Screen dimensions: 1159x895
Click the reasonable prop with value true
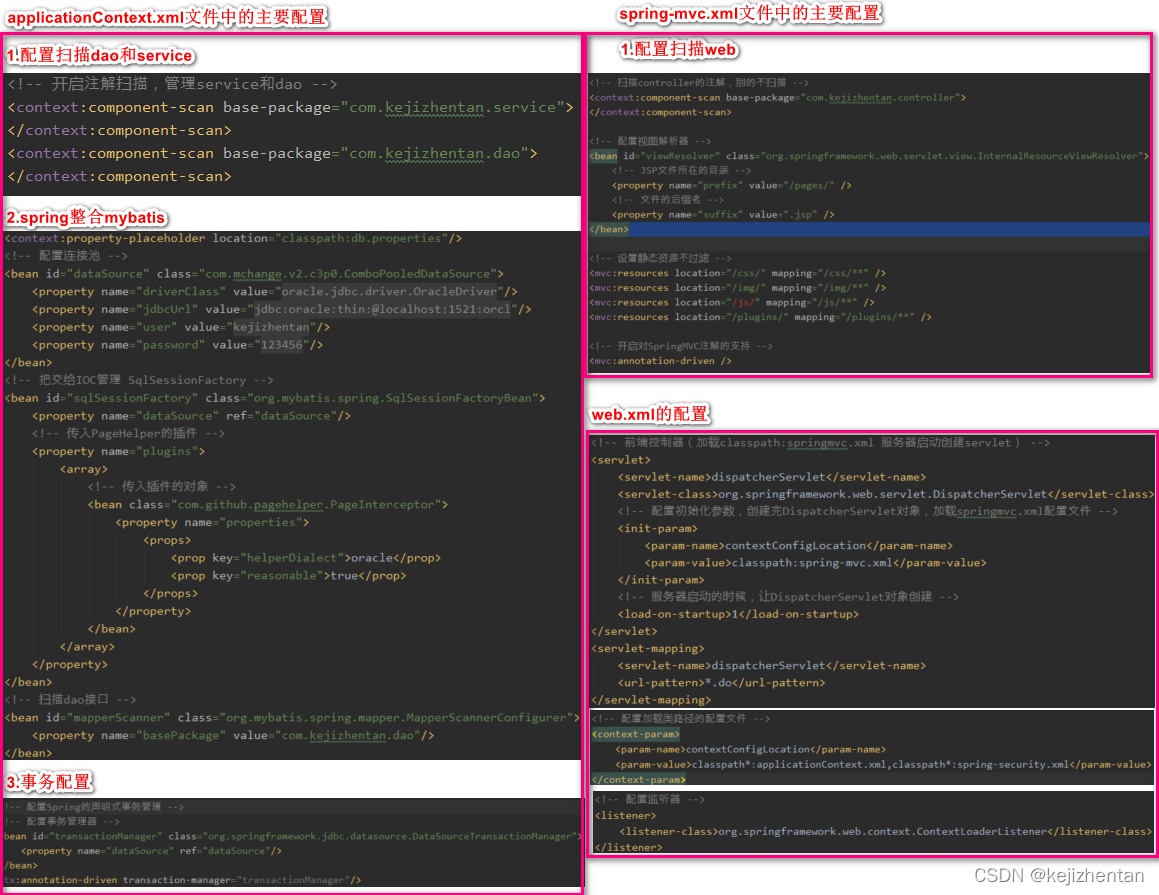pyautogui.click(x=288, y=575)
